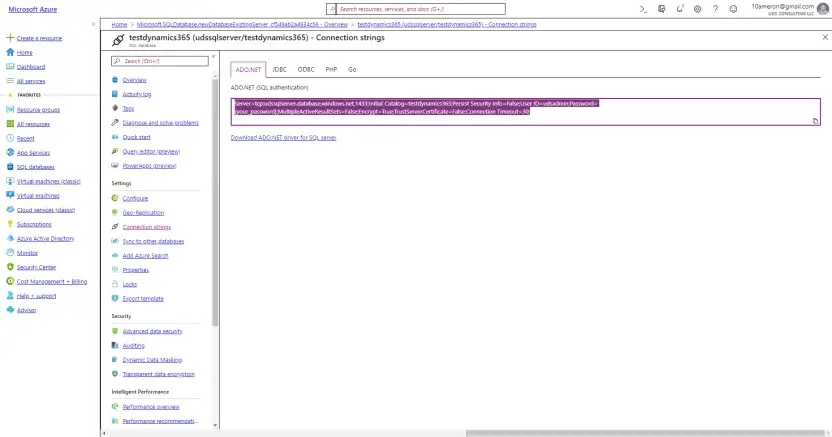
Task: Switch to the Go tab
Action: point(352,69)
